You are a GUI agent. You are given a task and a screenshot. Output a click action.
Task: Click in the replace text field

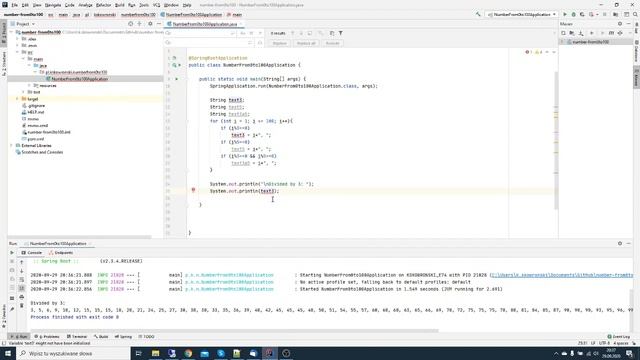[208, 43]
